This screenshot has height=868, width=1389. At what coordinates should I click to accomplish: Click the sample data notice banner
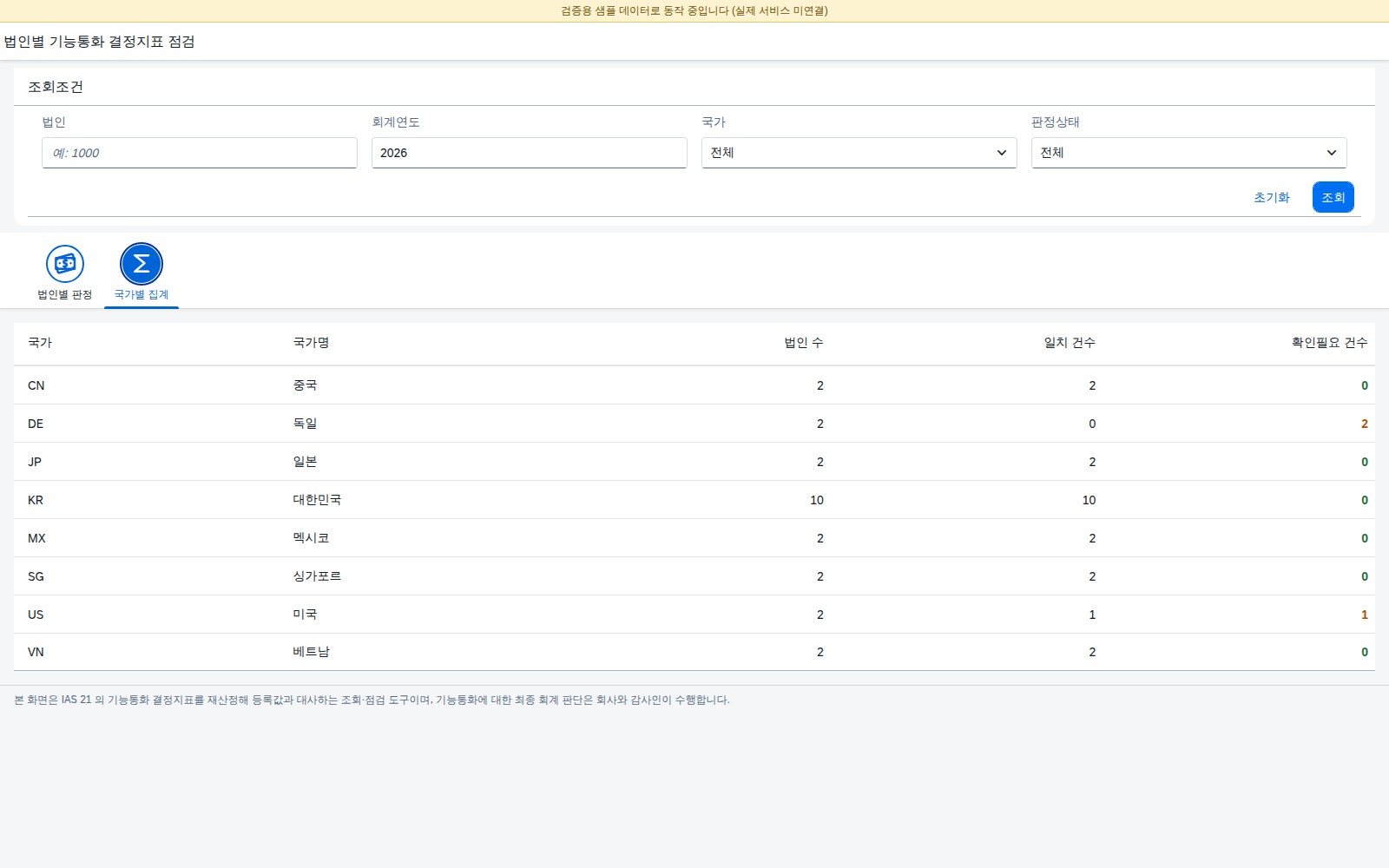[694, 11]
